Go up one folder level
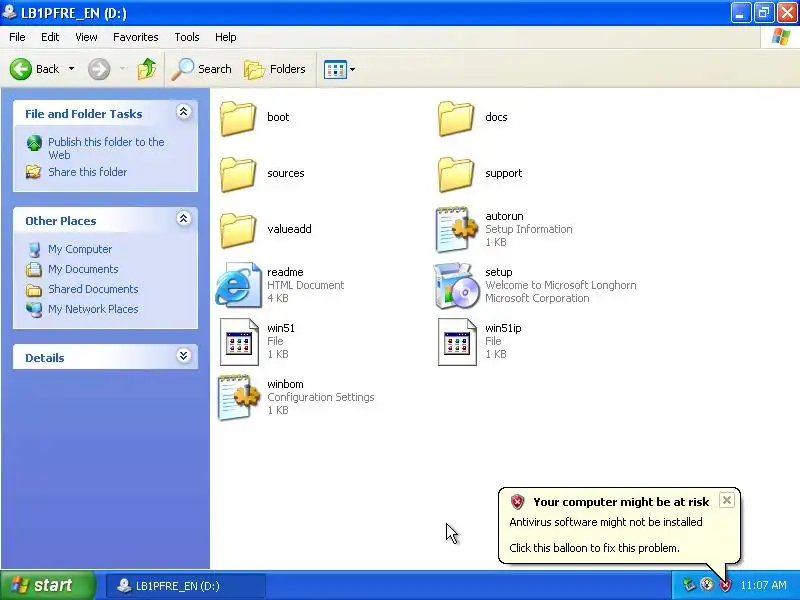This screenshot has width=800, height=600. click(147, 69)
